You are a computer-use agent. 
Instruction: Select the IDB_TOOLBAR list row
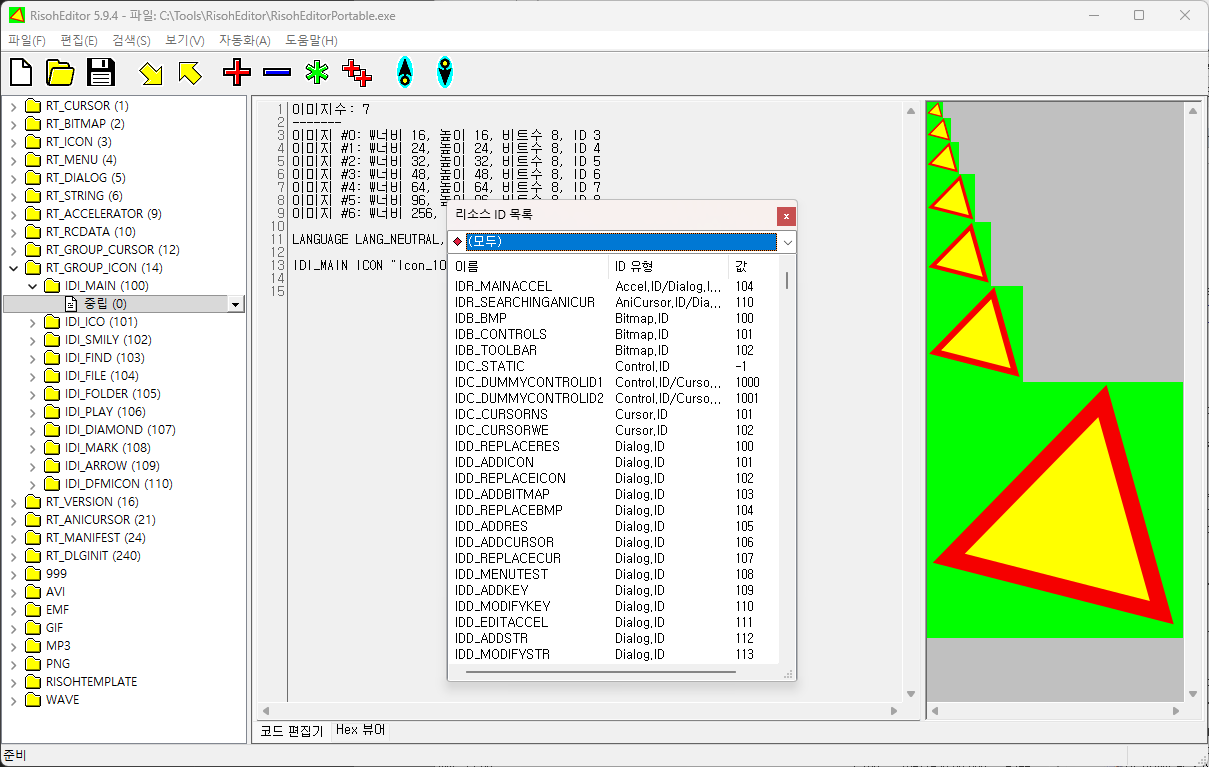614,350
